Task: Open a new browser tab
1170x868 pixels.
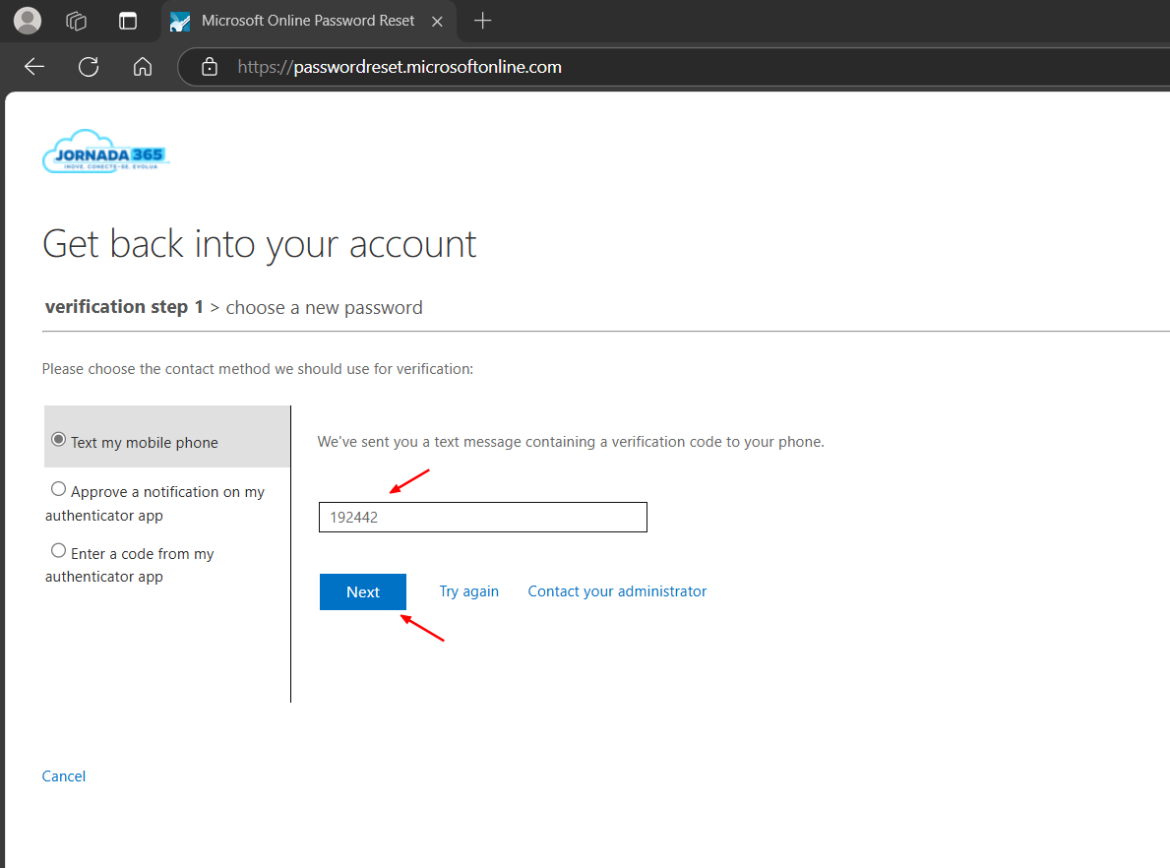Action: [483, 20]
